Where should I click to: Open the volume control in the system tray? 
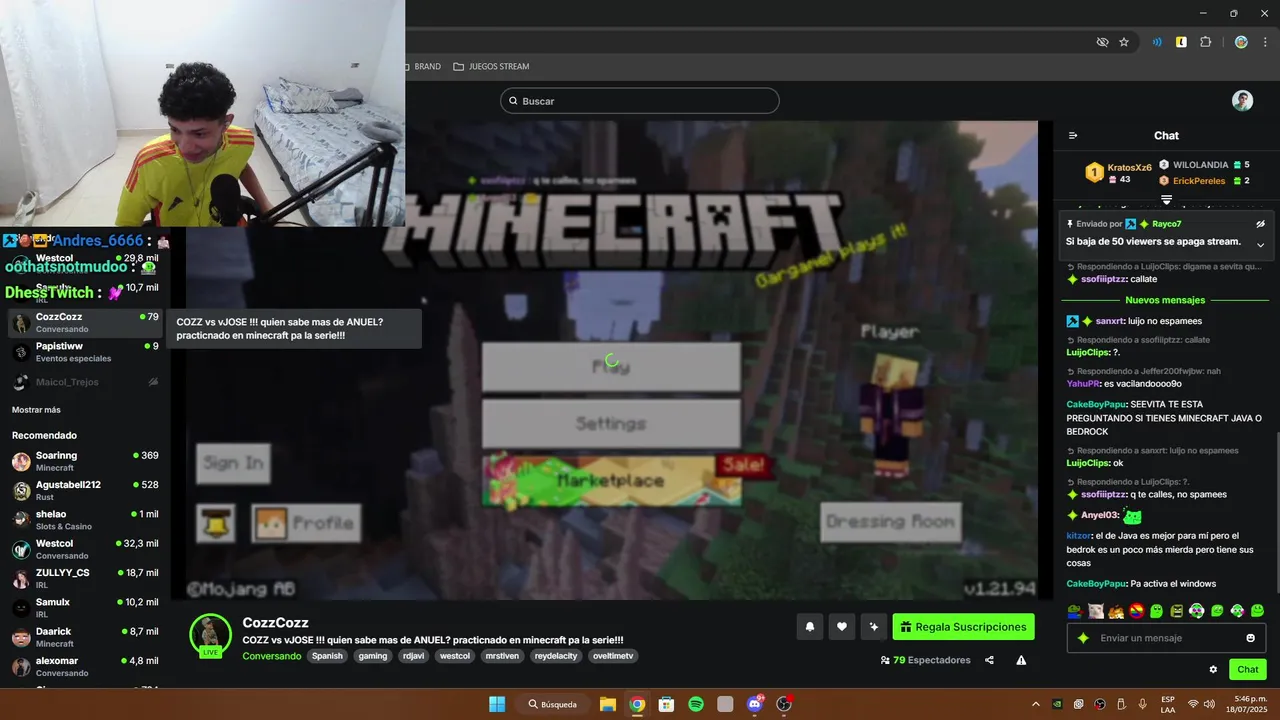(x=1211, y=704)
